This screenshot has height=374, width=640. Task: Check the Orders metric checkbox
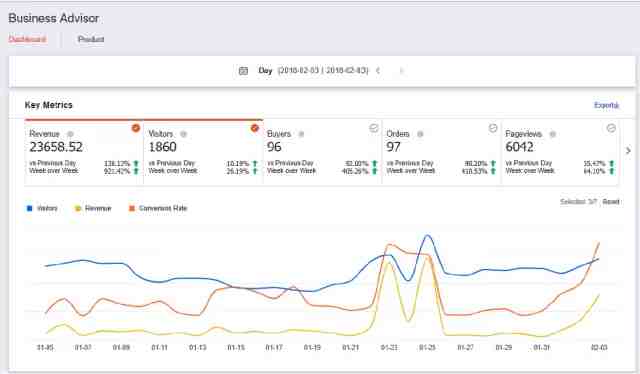(493, 128)
